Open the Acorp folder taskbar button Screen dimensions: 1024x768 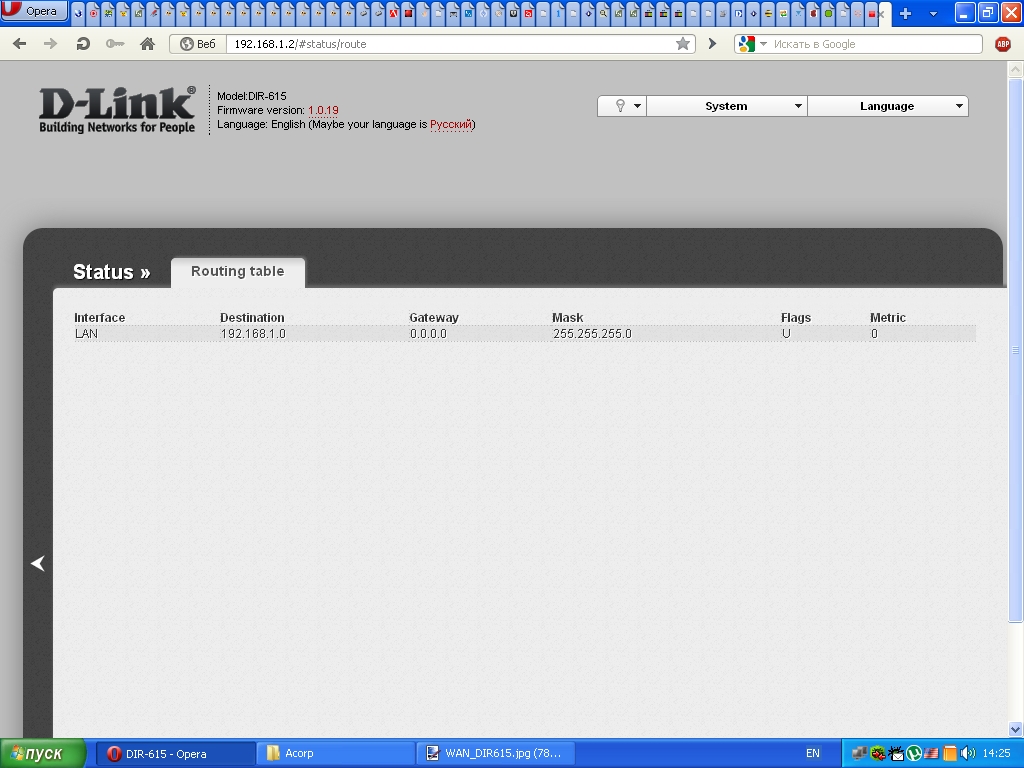click(x=335, y=754)
